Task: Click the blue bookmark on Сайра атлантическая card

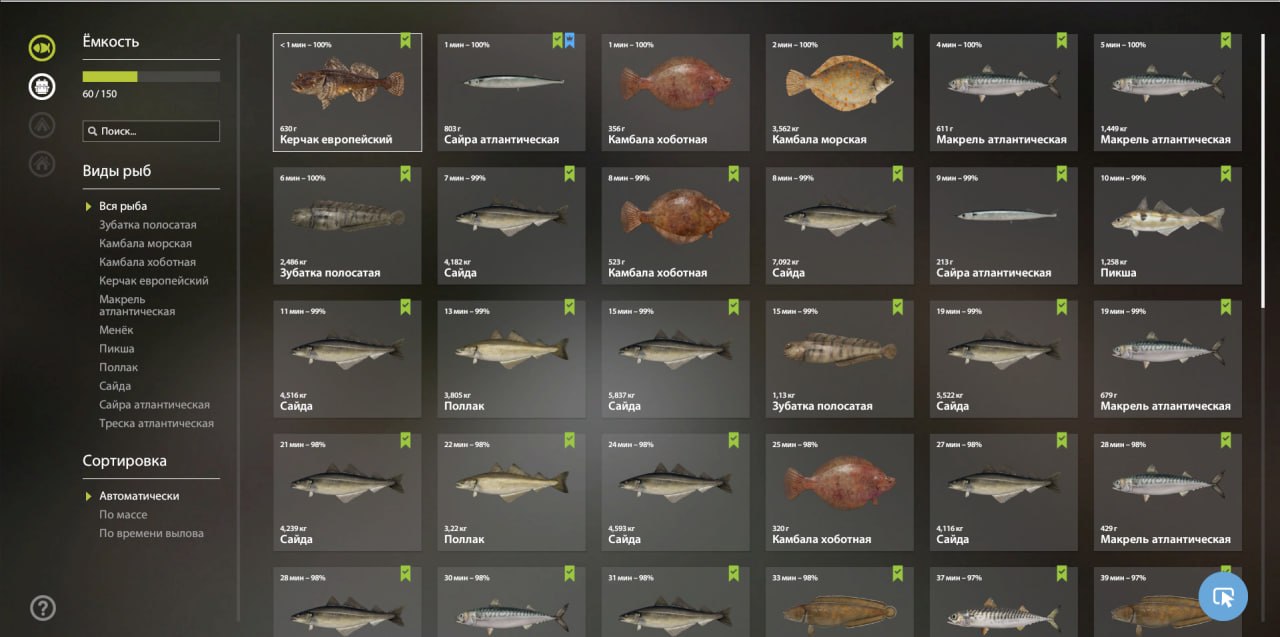Action: tap(570, 41)
